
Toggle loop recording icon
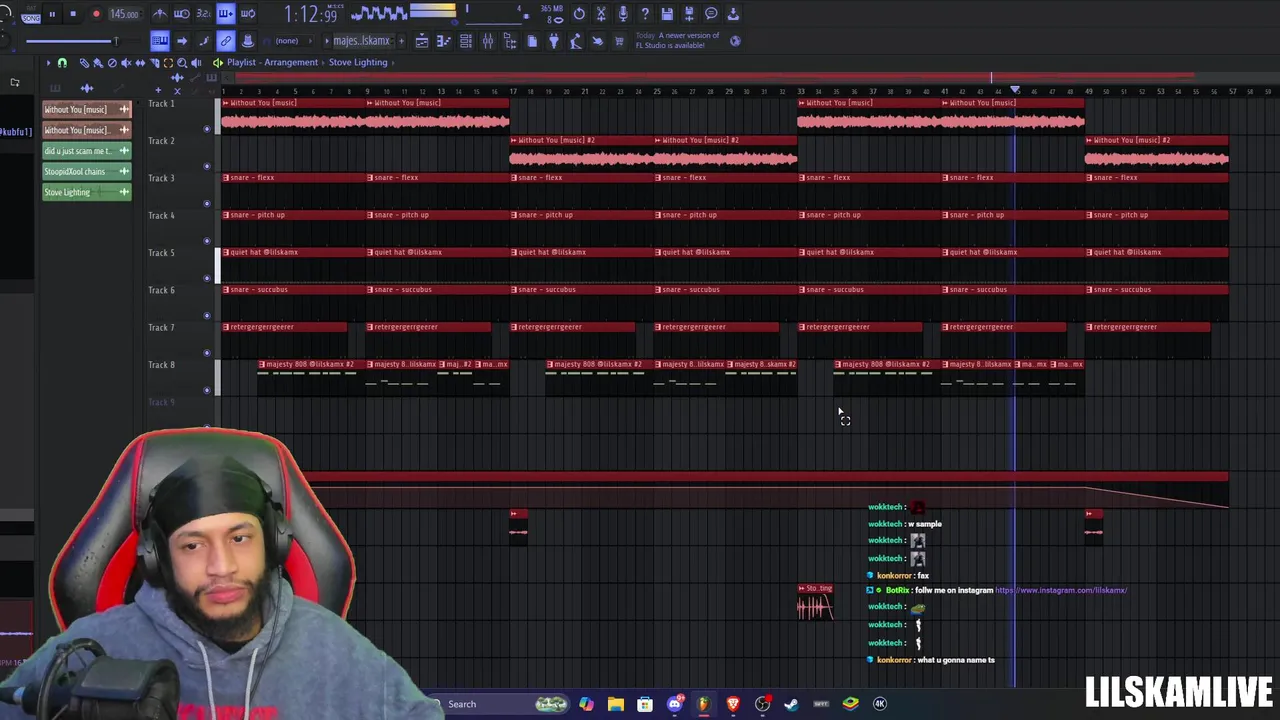[x=248, y=14]
